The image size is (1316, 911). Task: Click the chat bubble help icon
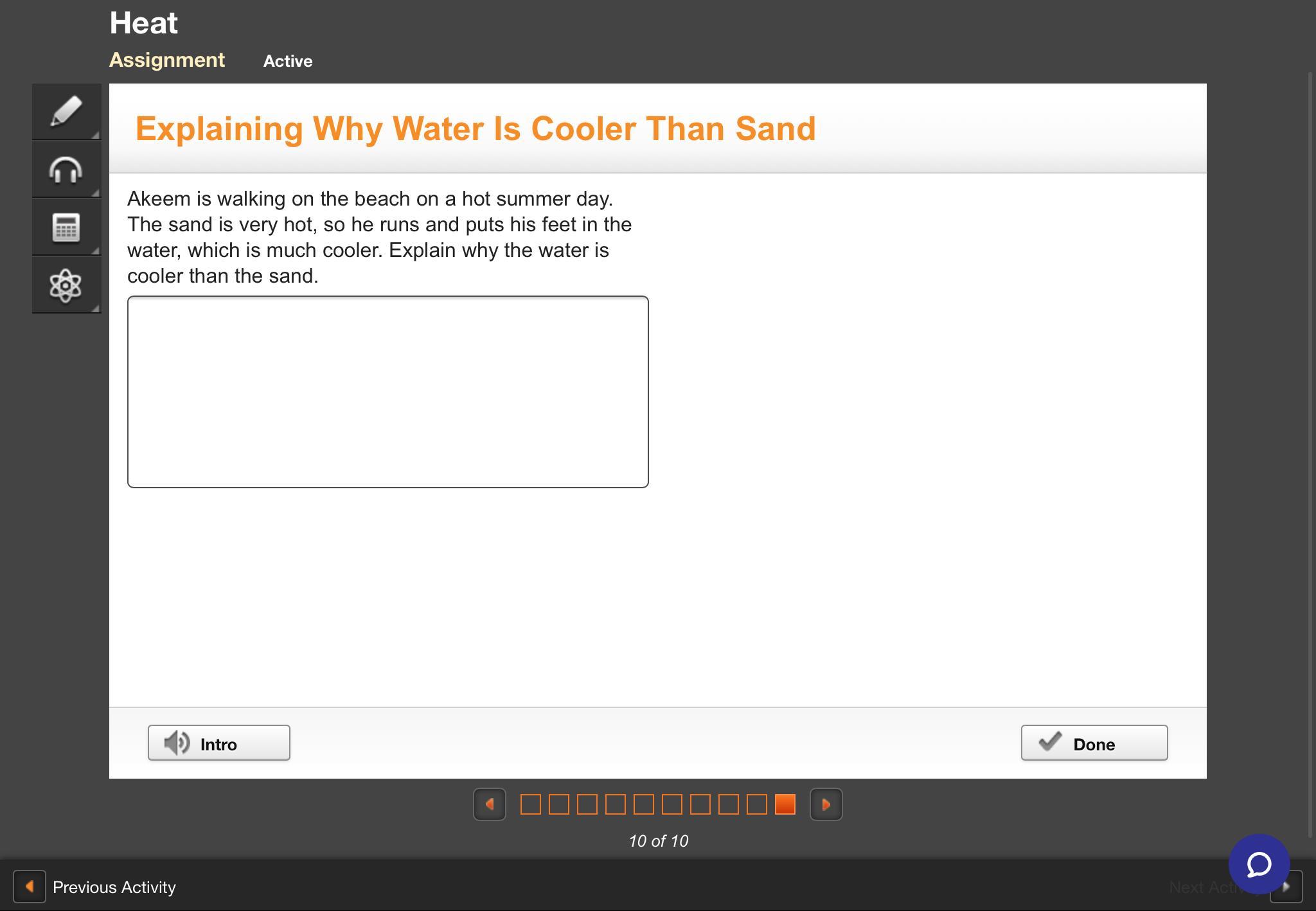(1259, 864)
